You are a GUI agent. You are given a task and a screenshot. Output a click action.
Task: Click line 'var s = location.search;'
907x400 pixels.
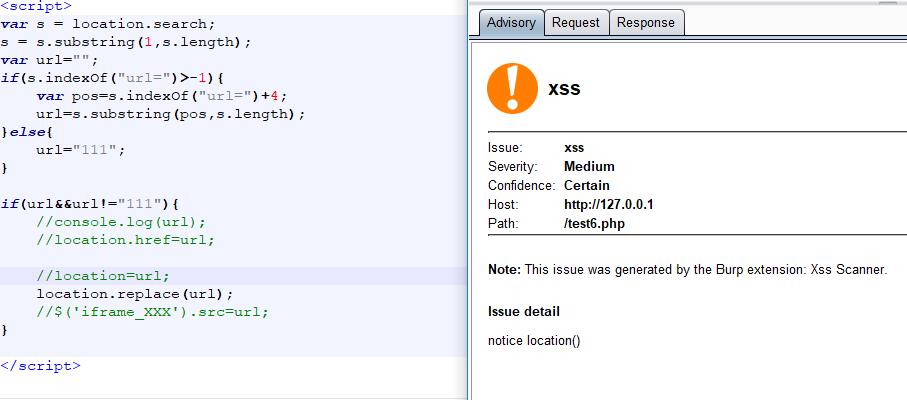coord(108,24)
